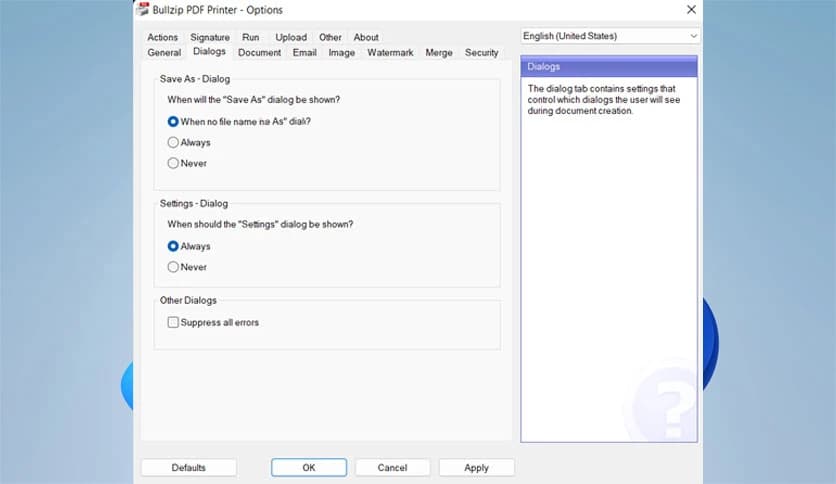
Task: Switch to the General tab
Action: point(164,52)
